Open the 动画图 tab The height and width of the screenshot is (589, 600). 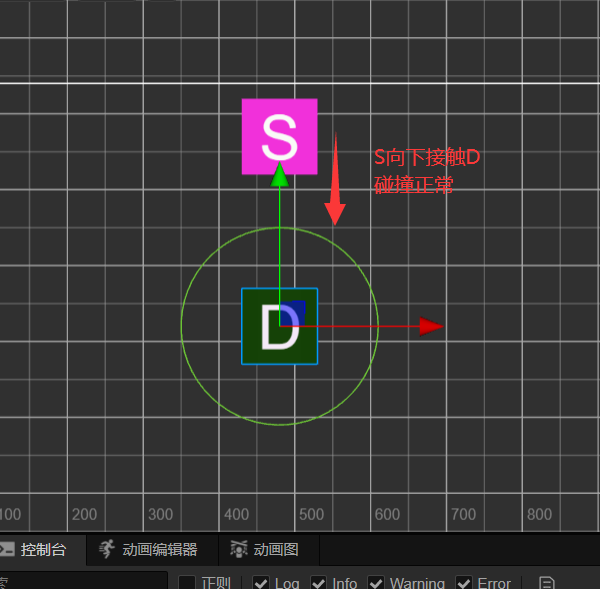click(269, 550)
